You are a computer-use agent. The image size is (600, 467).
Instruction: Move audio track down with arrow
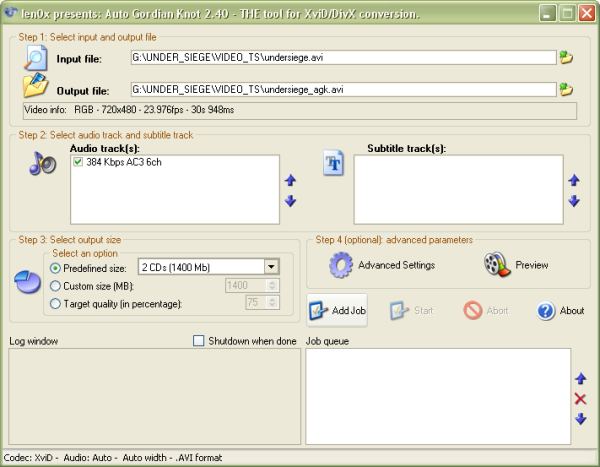tap(290, 201)
